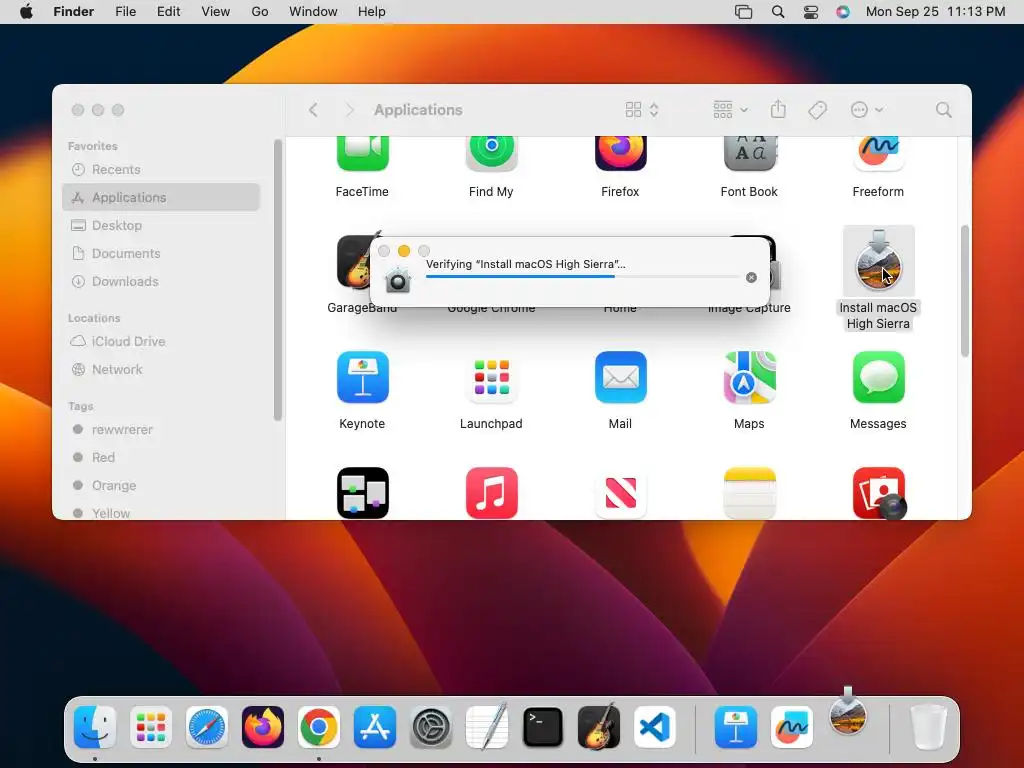Select the rewwrerer tag
This screenshot has height=768, width=1024.
pos(161,430)
